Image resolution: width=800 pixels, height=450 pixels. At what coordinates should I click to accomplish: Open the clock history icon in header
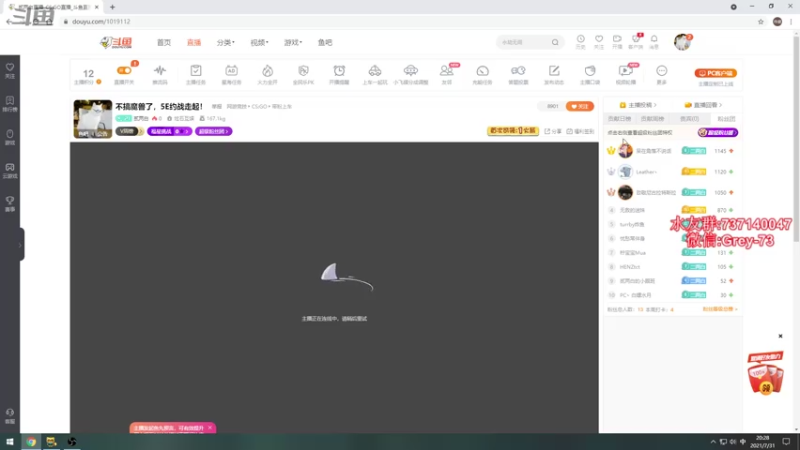[581, 41]
